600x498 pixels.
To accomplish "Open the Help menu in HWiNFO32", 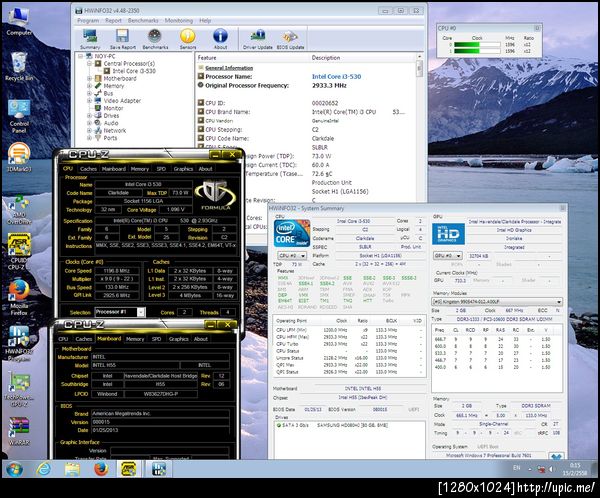I will 205,21.
